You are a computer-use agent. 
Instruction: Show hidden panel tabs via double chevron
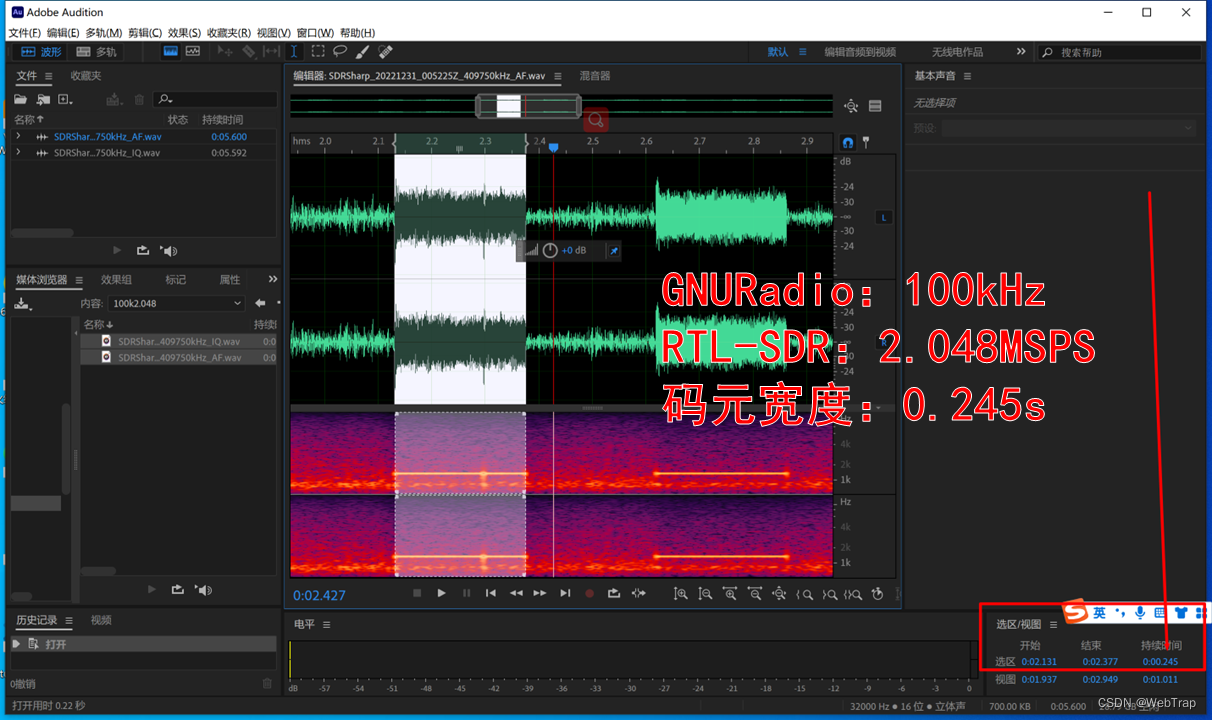(x=273, y=280)
